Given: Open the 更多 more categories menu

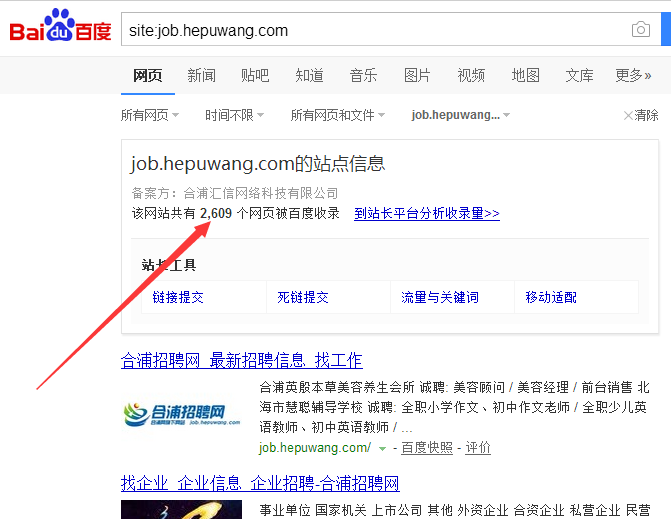Looking at the screenshot, I should (x=633, y=75).
